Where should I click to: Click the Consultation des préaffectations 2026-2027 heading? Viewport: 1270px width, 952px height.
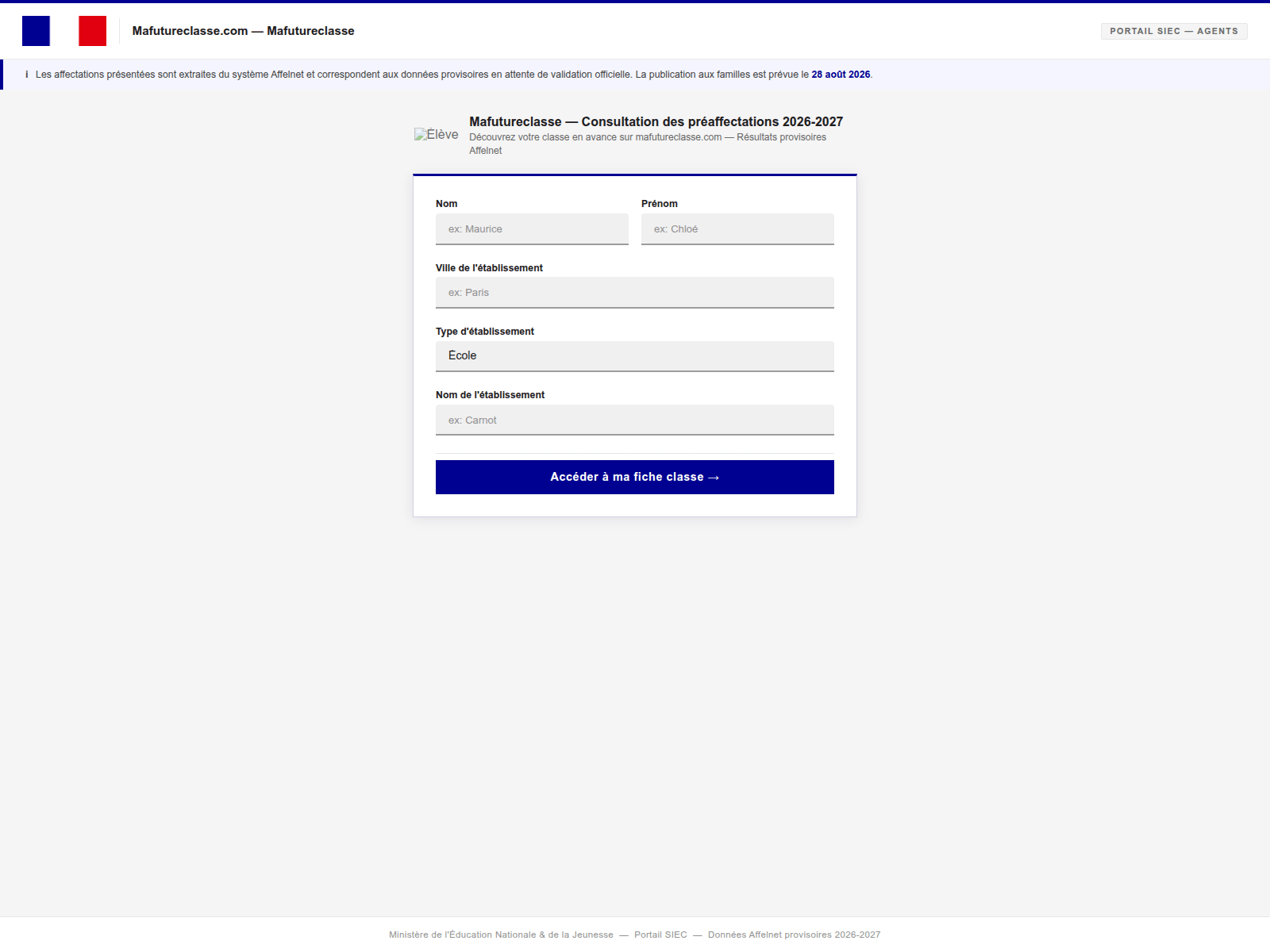656,121
